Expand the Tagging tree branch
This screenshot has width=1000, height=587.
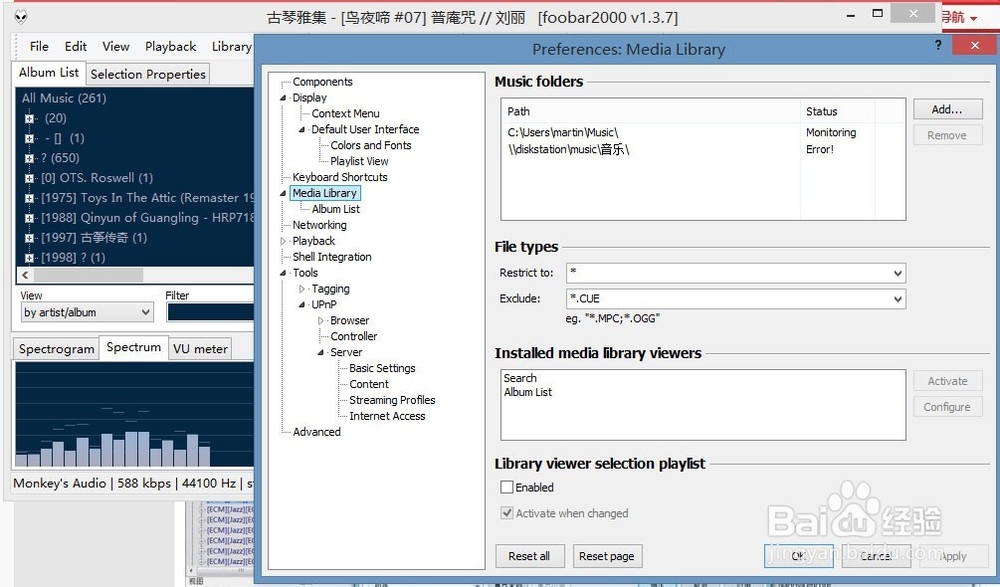click(302, 289)
